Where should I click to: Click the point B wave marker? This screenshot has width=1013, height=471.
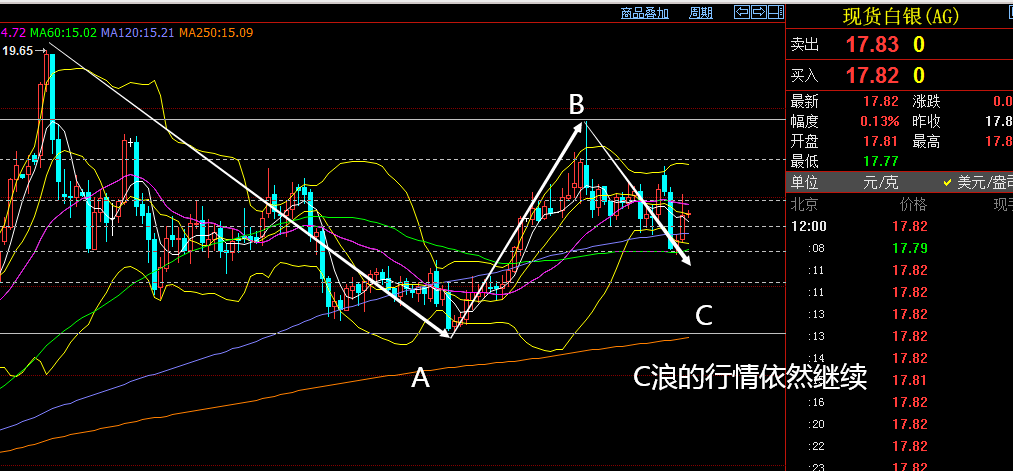point(576,104)
